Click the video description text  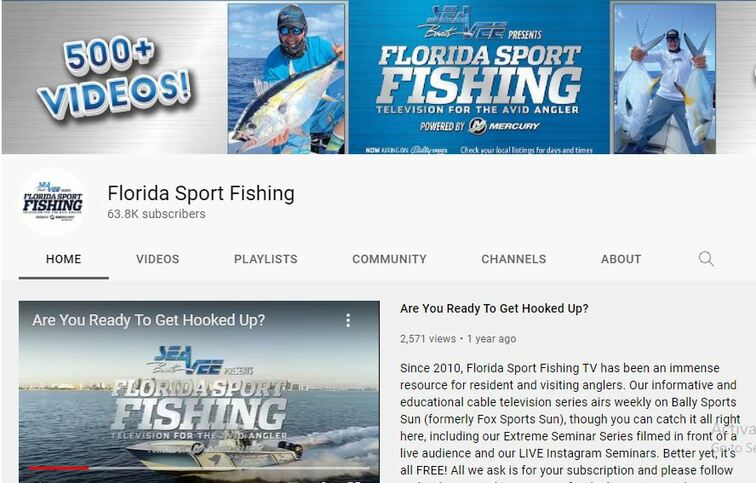[x=569, y=420]
